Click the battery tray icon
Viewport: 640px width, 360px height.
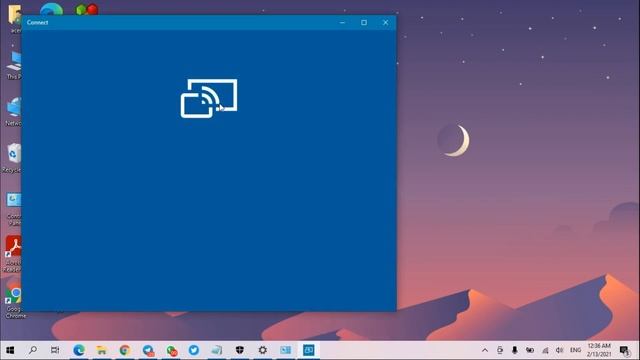click(530, 350)
